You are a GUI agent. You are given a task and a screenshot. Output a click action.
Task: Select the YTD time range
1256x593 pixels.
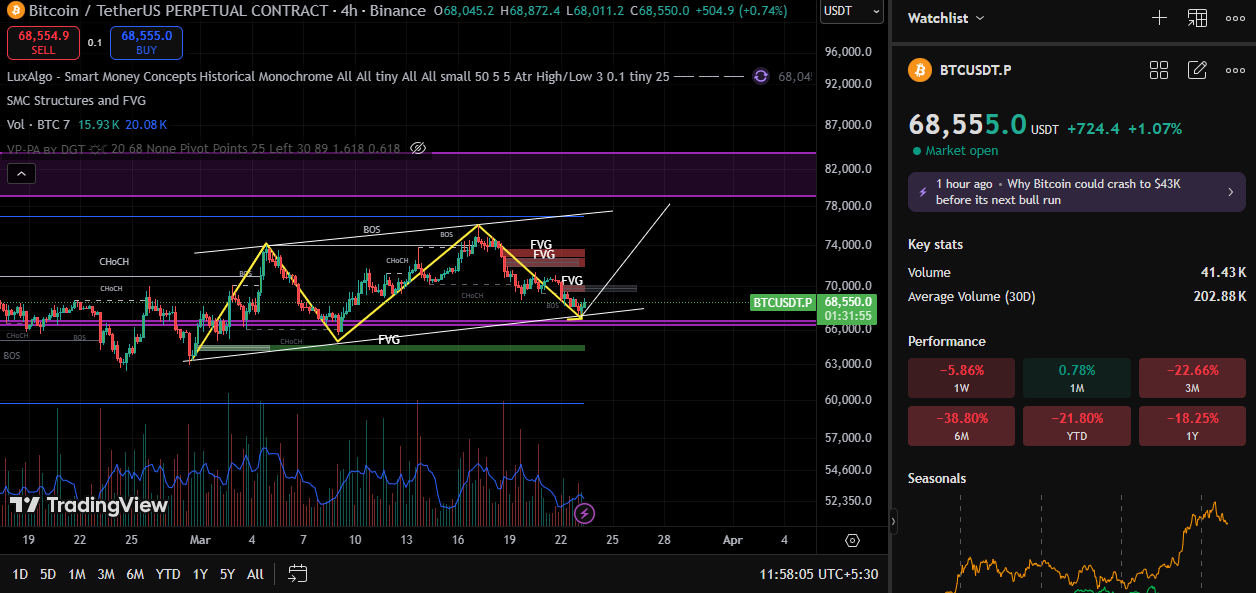168,574
